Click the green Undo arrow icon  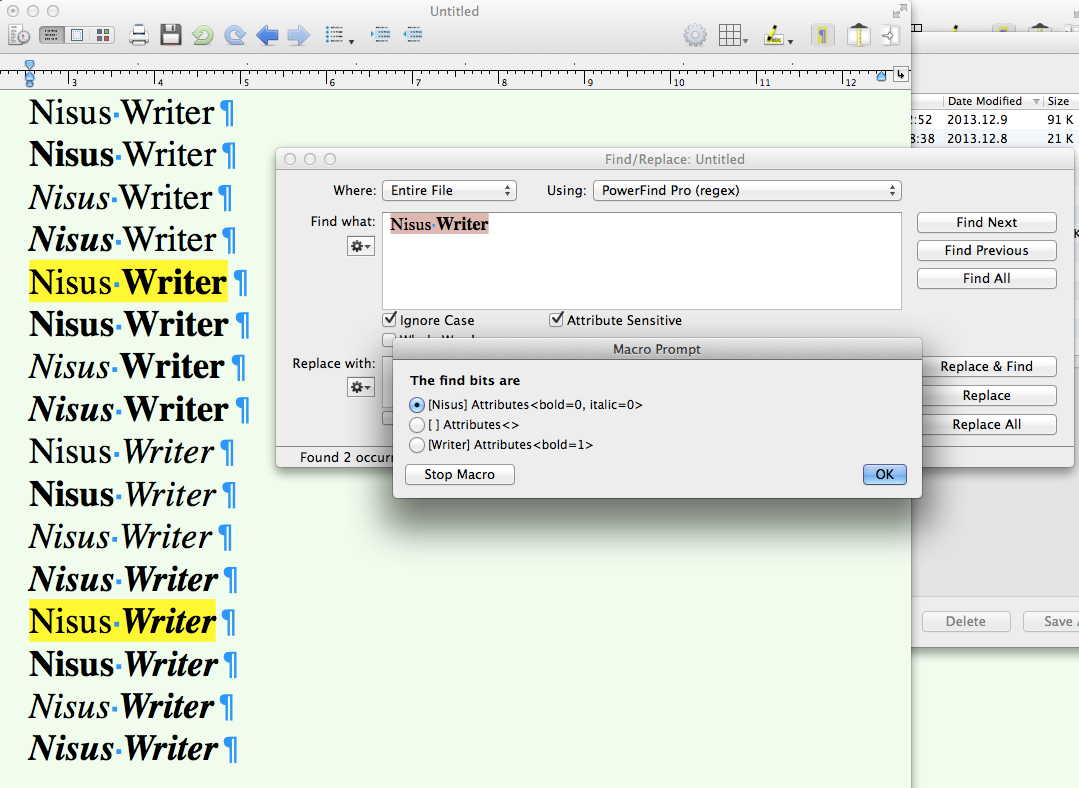203,36
